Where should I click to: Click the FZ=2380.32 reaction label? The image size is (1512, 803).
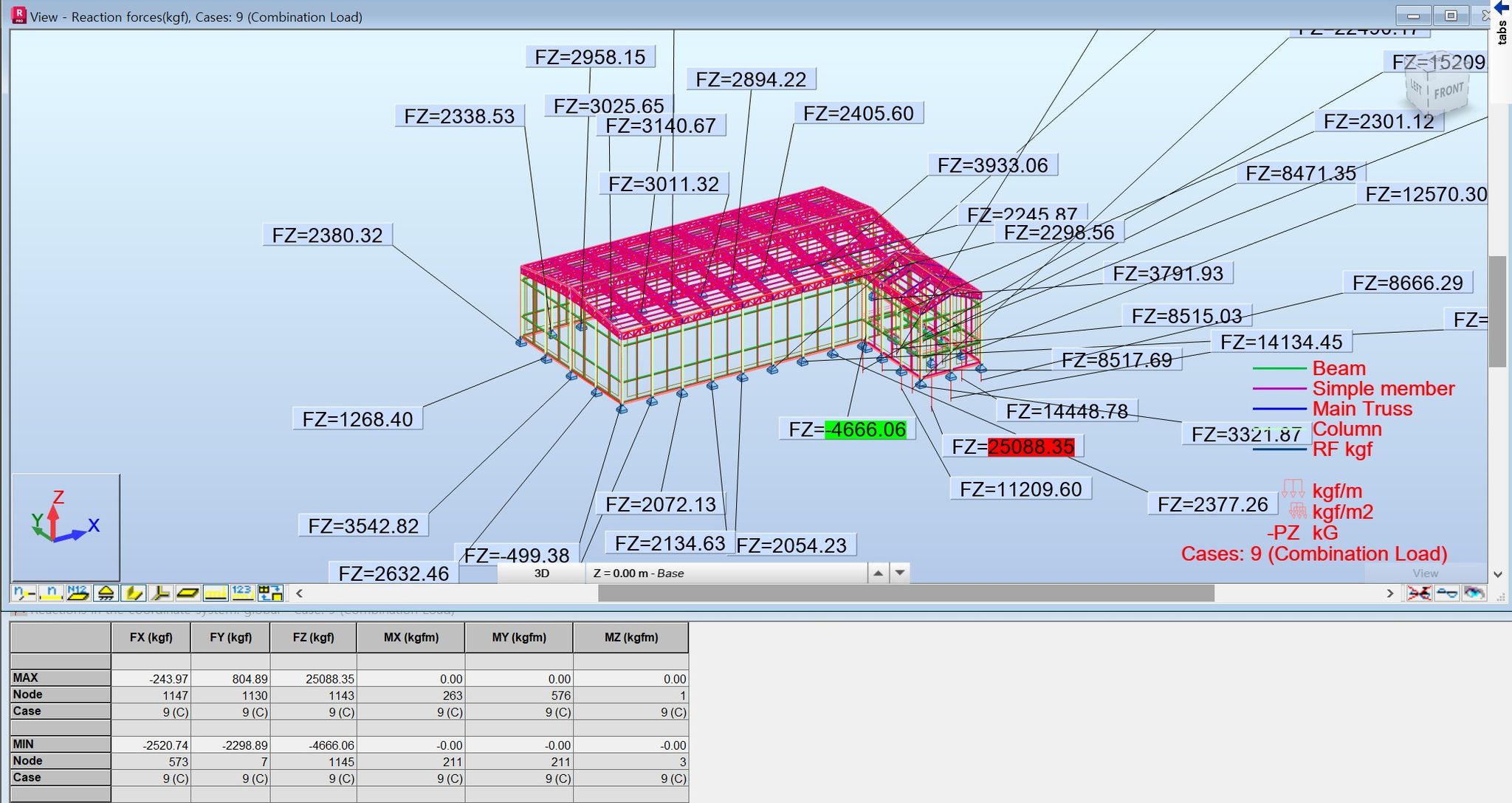point(327,235)
